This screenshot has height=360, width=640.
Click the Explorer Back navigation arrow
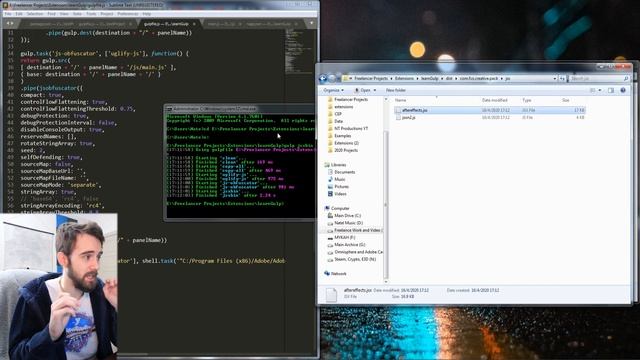(323, 78)
